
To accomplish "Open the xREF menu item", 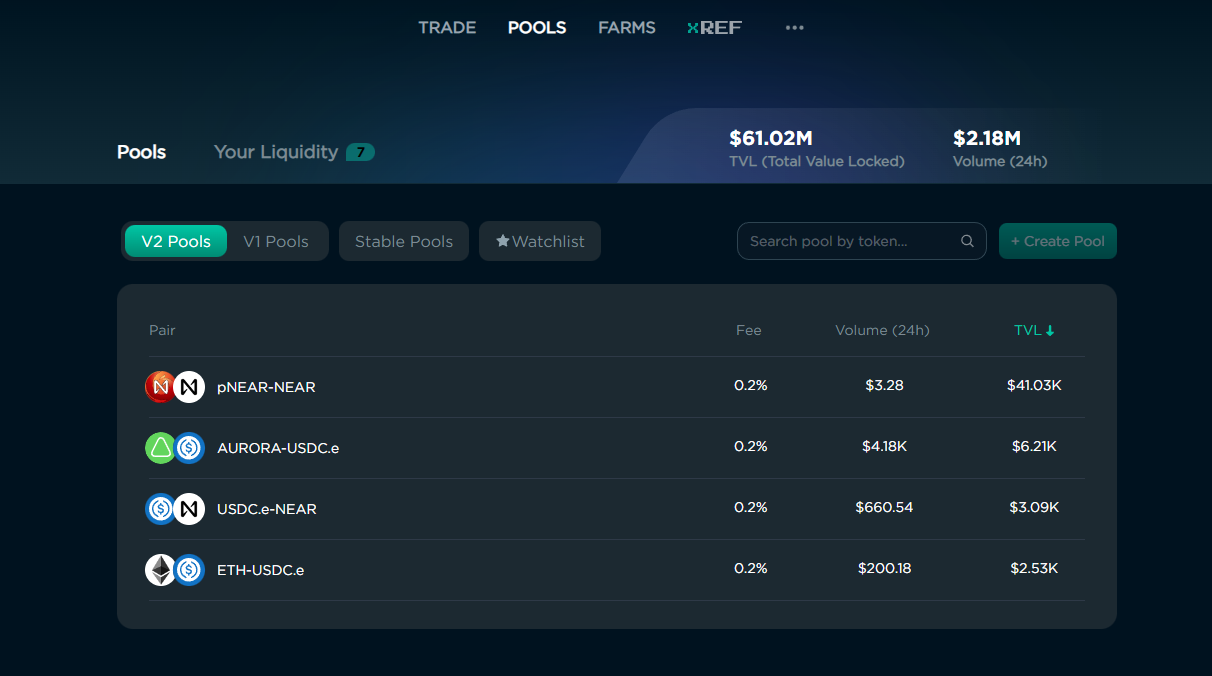I will 714,28.
